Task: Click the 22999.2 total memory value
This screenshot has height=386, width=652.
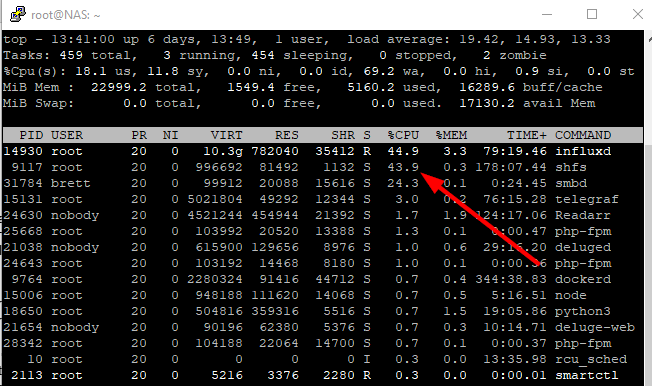Action: [x=119, y=87]
